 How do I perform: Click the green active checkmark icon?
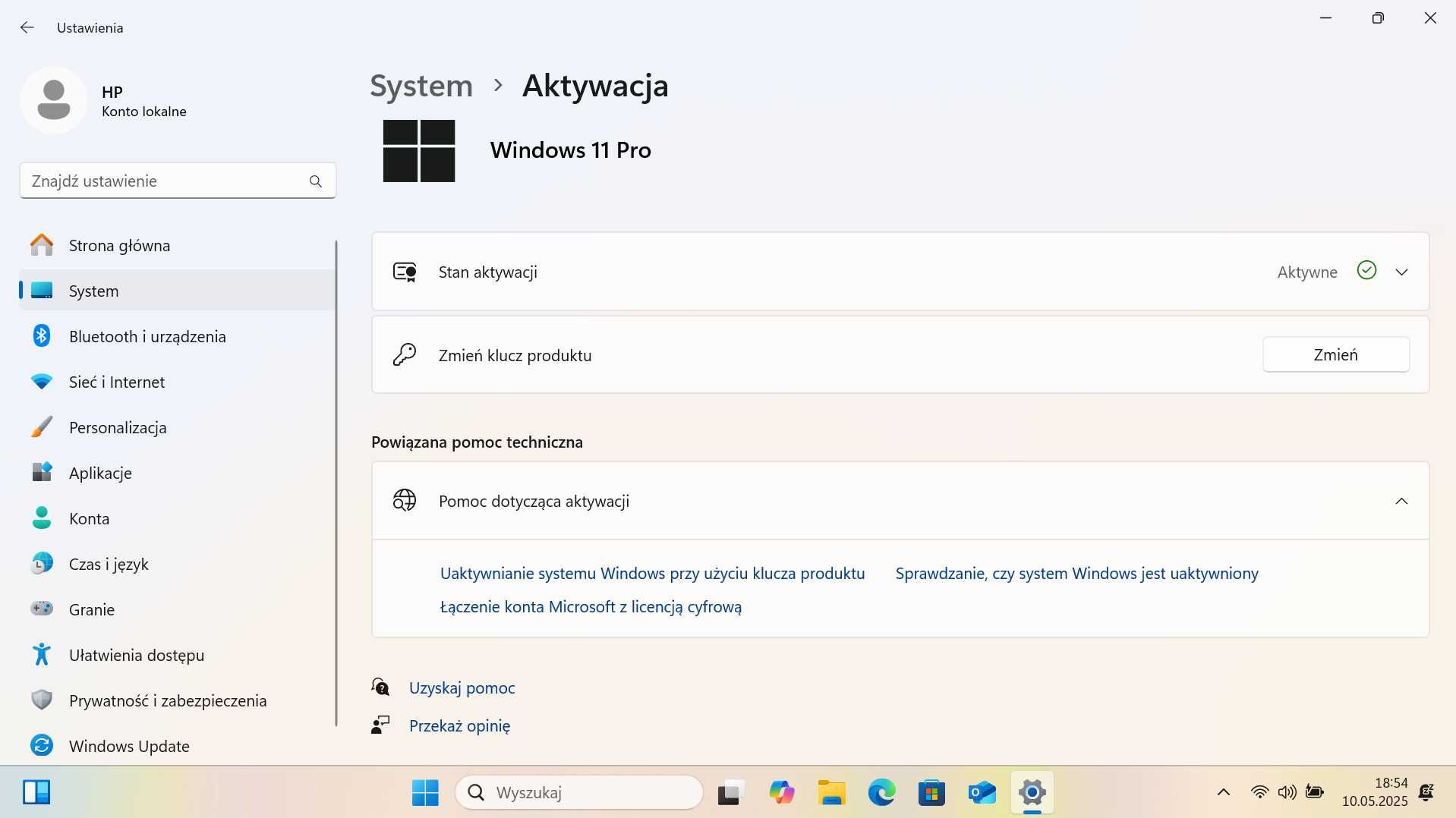(x=1366, y=270)
